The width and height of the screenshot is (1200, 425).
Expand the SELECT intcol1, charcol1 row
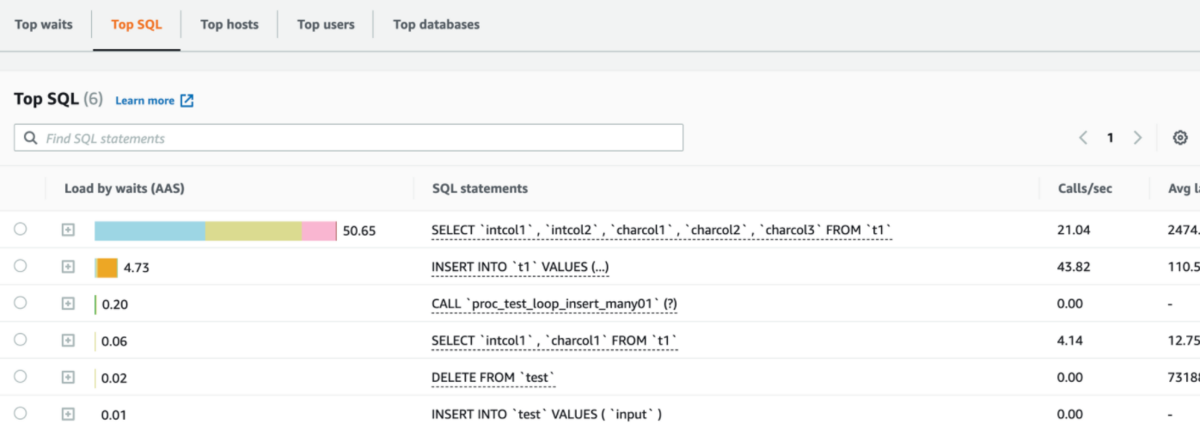click(68, 340)
